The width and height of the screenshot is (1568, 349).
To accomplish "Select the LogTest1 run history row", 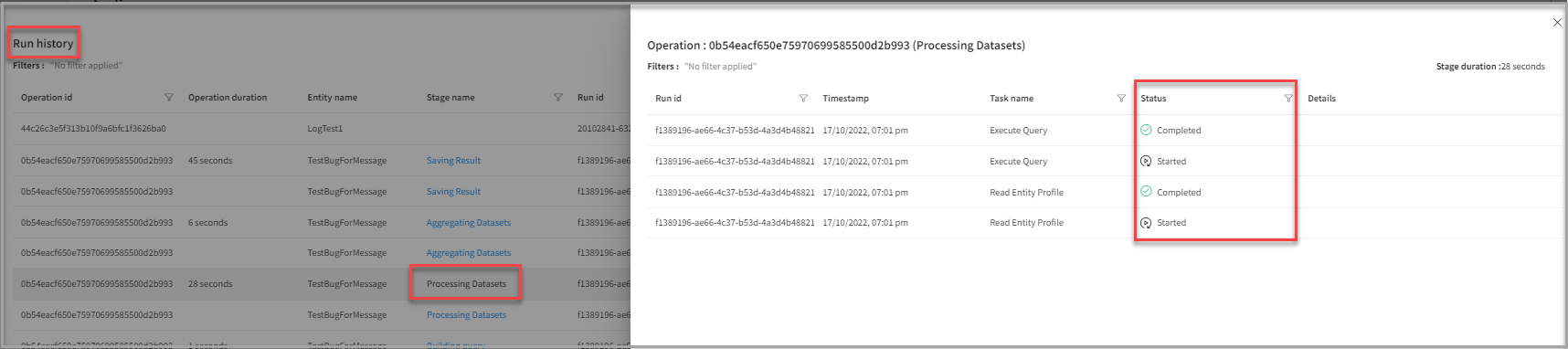I will [x=322, y=129].
